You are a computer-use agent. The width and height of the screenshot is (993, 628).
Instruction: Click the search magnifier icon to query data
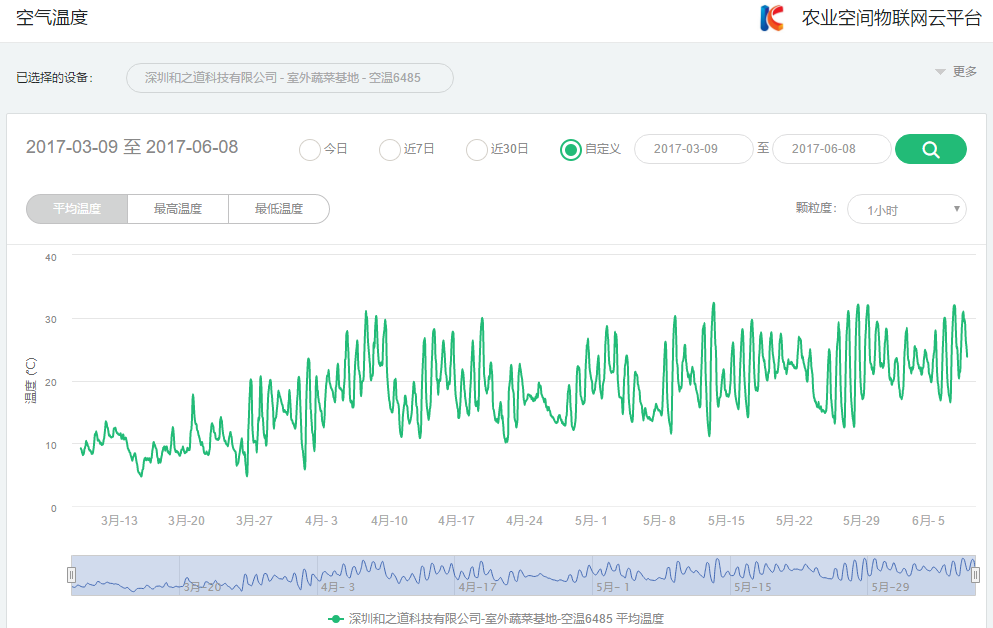coord(930,148)
